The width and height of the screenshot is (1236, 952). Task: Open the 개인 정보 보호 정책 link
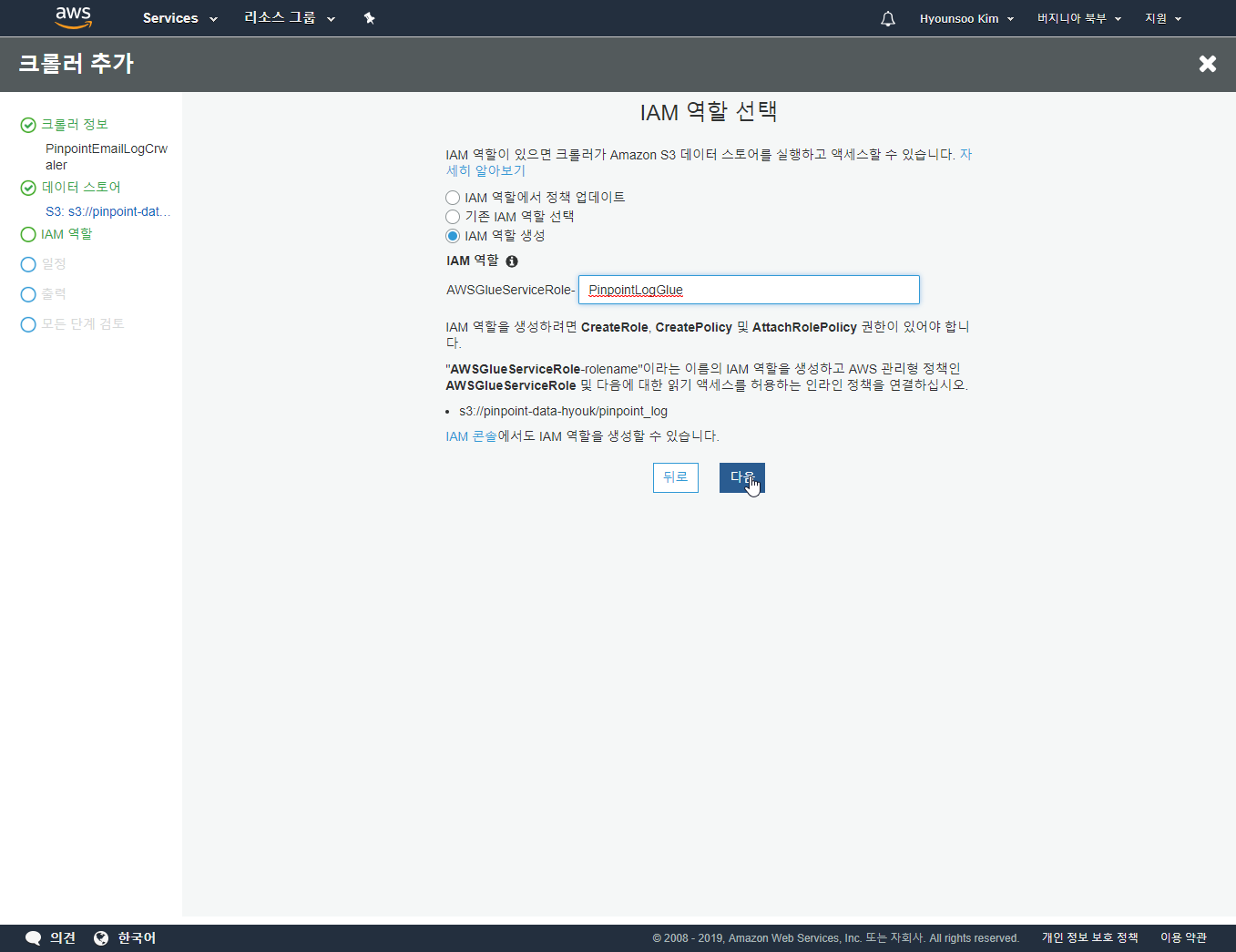[x=1090, y=938]
